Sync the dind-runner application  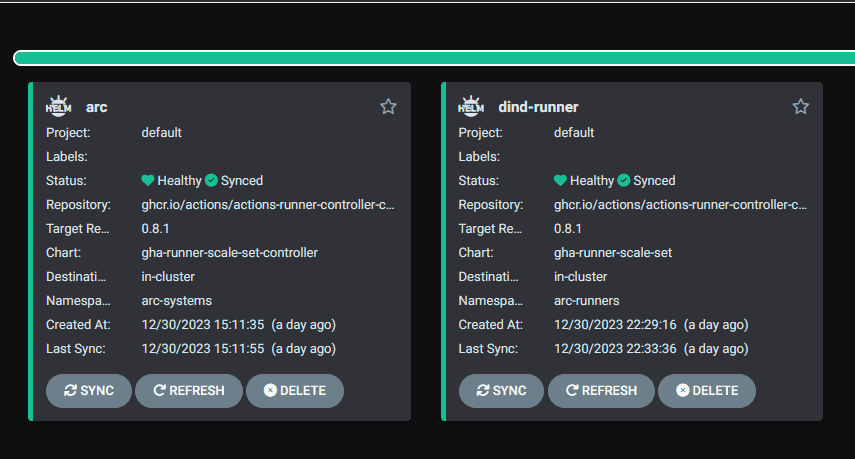tap(501, 391)
